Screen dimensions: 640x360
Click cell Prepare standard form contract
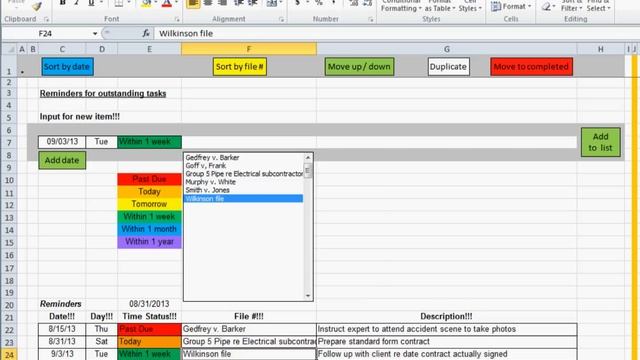(447, 342)
